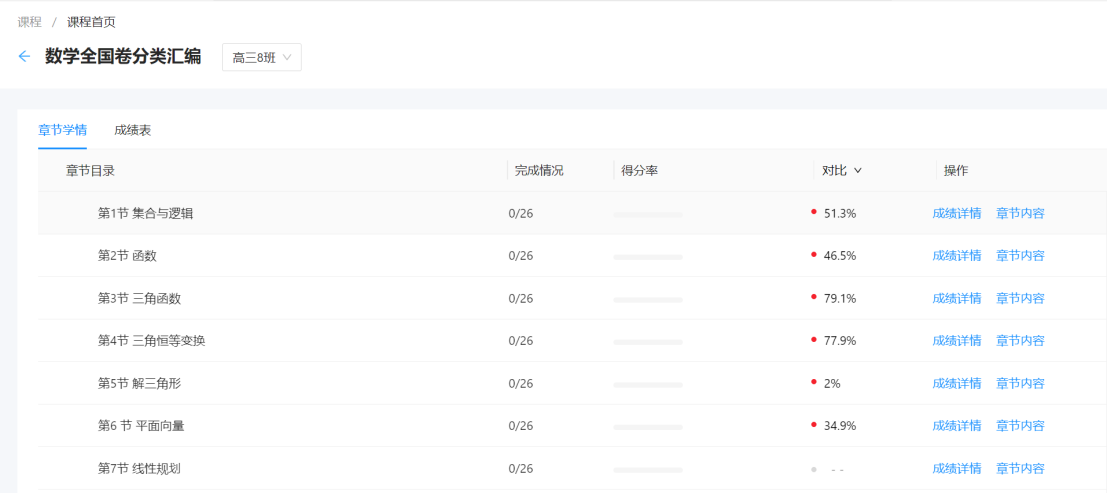The width and height of the screenshot is (1107, 493).
Task: Click the 得分率 bar for 第7节 线性规划
Action: tap(648, 470)
